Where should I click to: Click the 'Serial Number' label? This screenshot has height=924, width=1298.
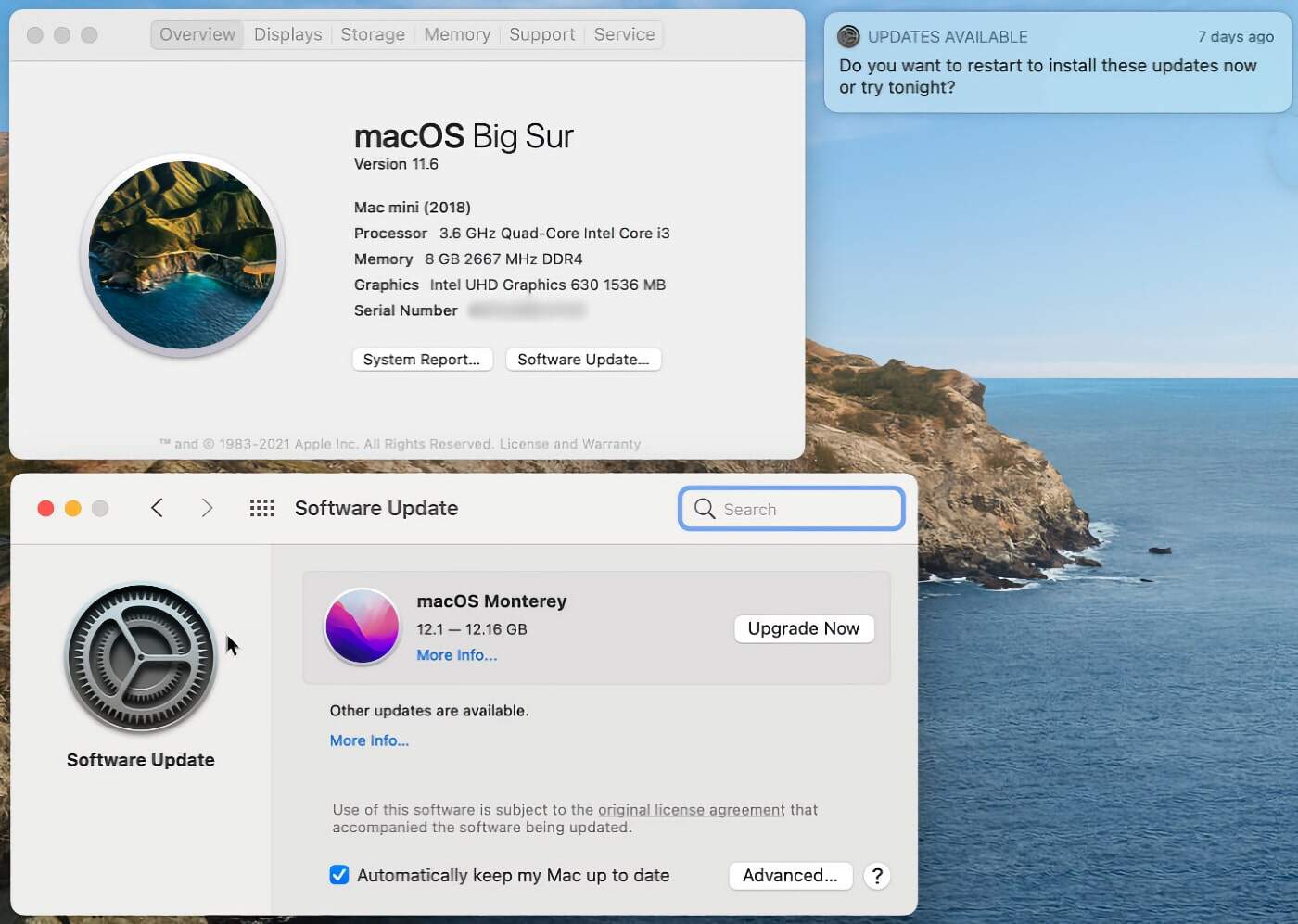point(405,310)
